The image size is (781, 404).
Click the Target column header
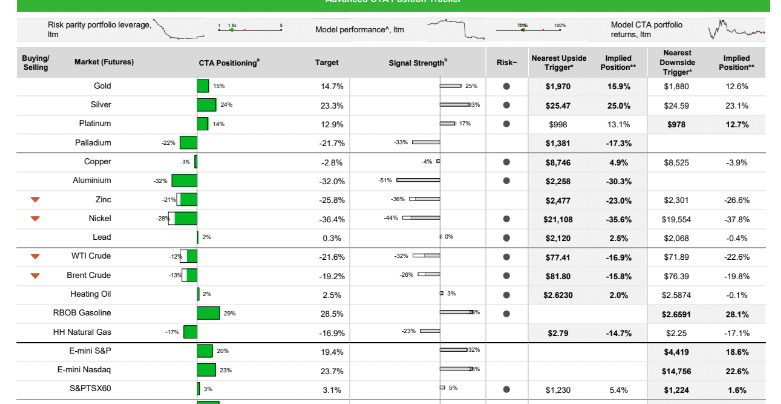point(327,63)
